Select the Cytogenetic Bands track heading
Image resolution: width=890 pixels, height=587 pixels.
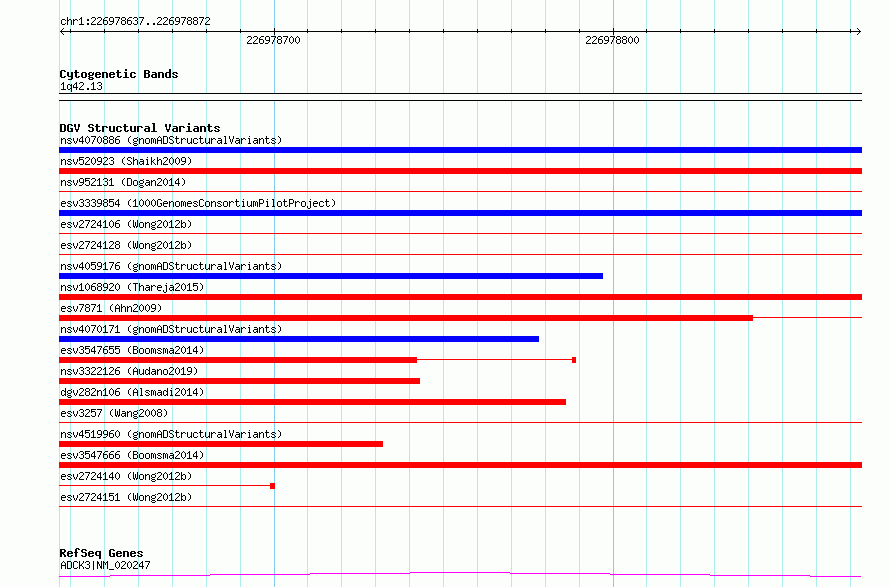click(119, 74)
